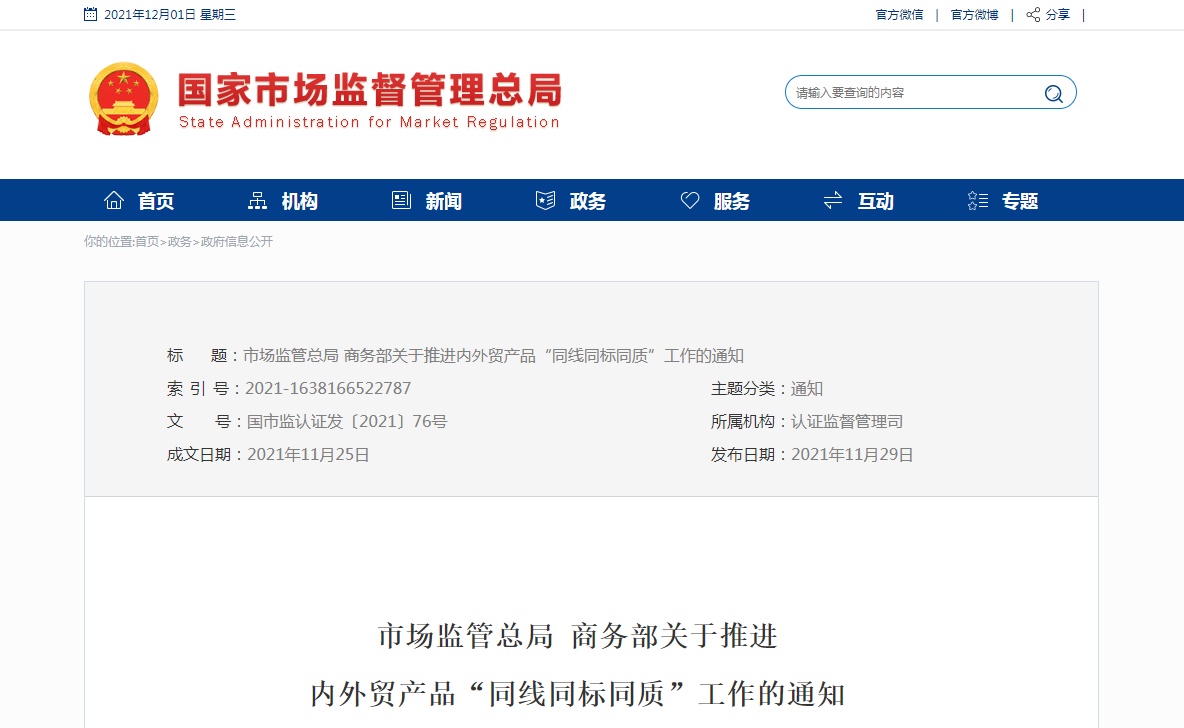
Task: Click the book icon for 政务
Action: pos(545,201)
